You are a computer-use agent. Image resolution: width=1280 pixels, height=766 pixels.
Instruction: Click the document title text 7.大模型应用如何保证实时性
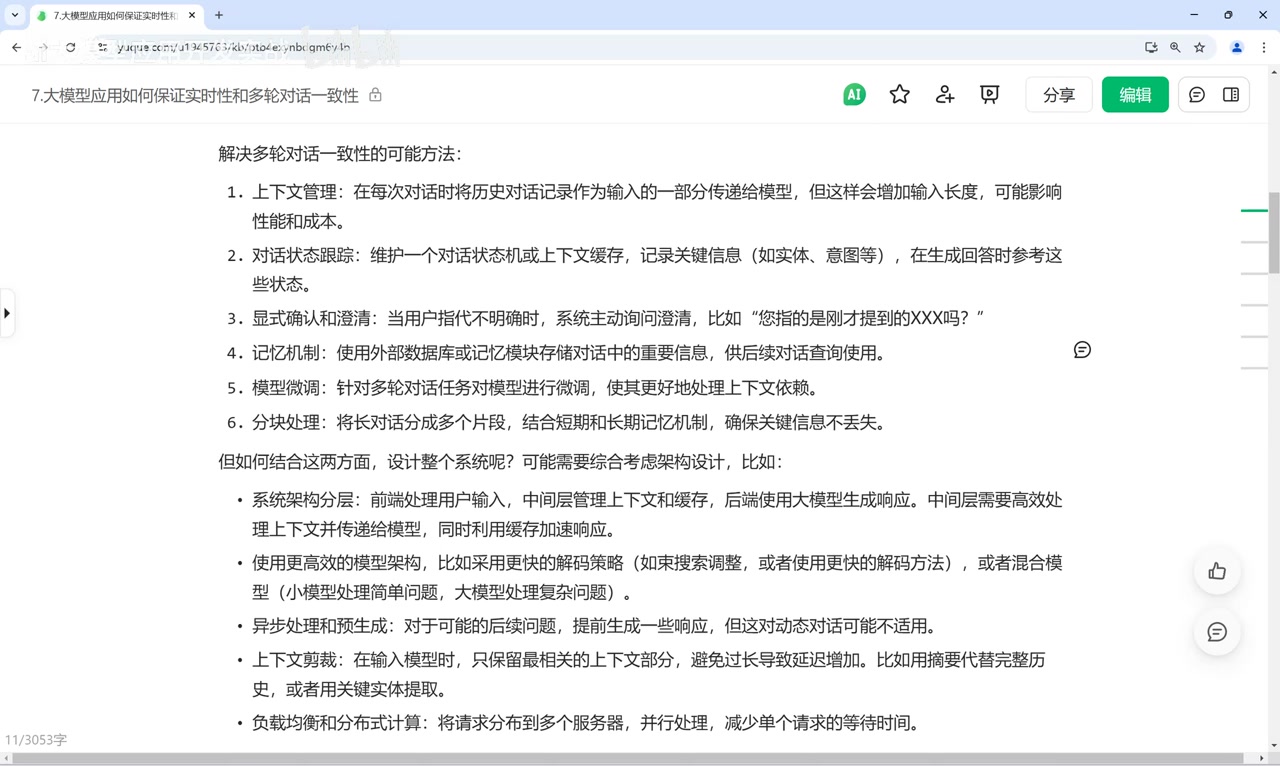tap(195, 95)
